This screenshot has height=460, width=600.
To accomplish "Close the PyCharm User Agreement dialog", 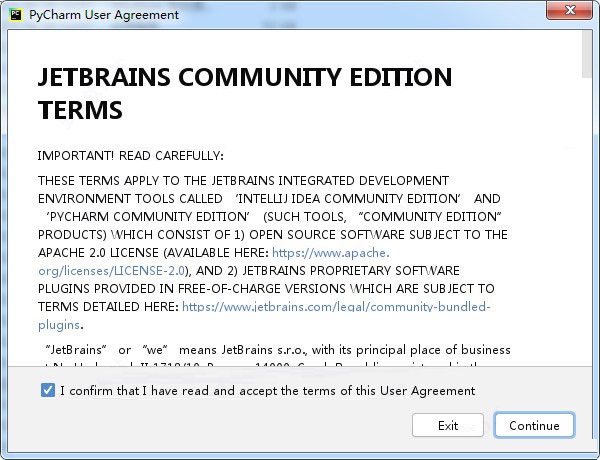I will 569,10.
